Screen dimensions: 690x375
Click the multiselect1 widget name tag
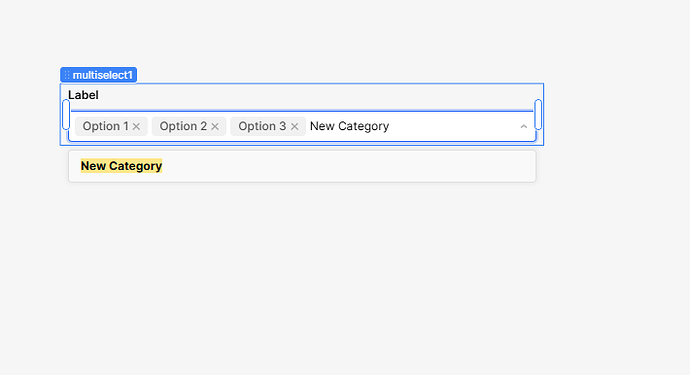pos(99,75)
